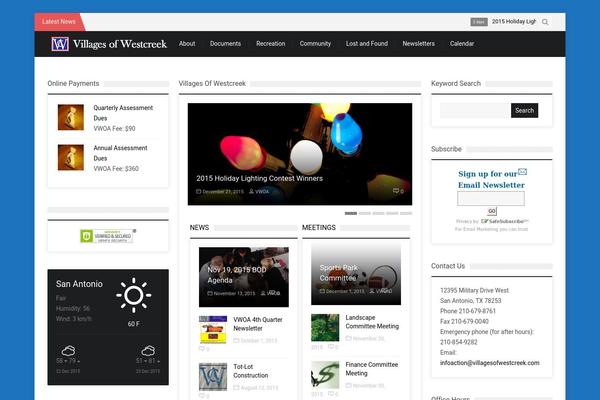The image size is (600, 400).
Task: Click the keyword search input field
Action: 475,111
